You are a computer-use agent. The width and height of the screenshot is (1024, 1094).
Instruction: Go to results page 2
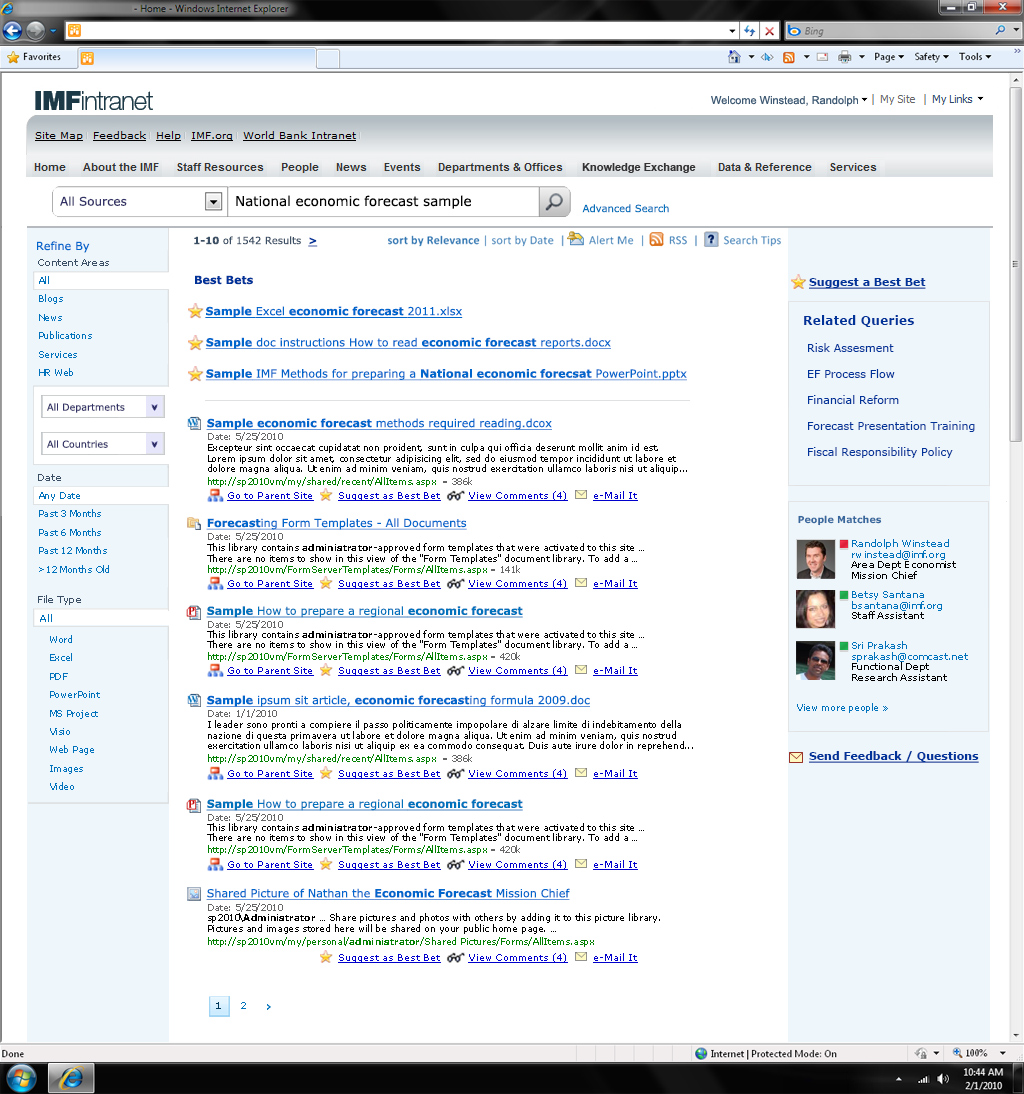tap(243, 1005)
